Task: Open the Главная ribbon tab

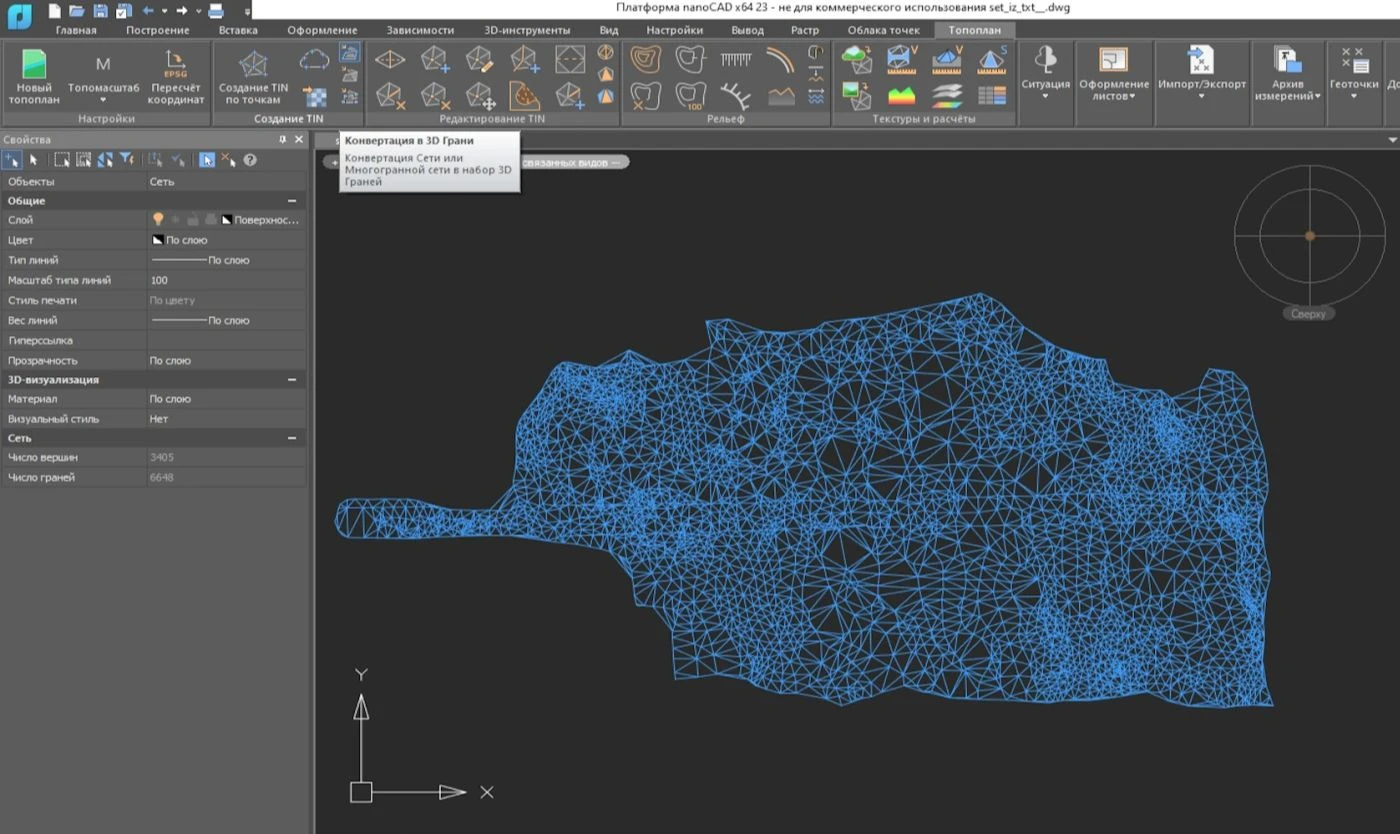Action: coord(76,30)
